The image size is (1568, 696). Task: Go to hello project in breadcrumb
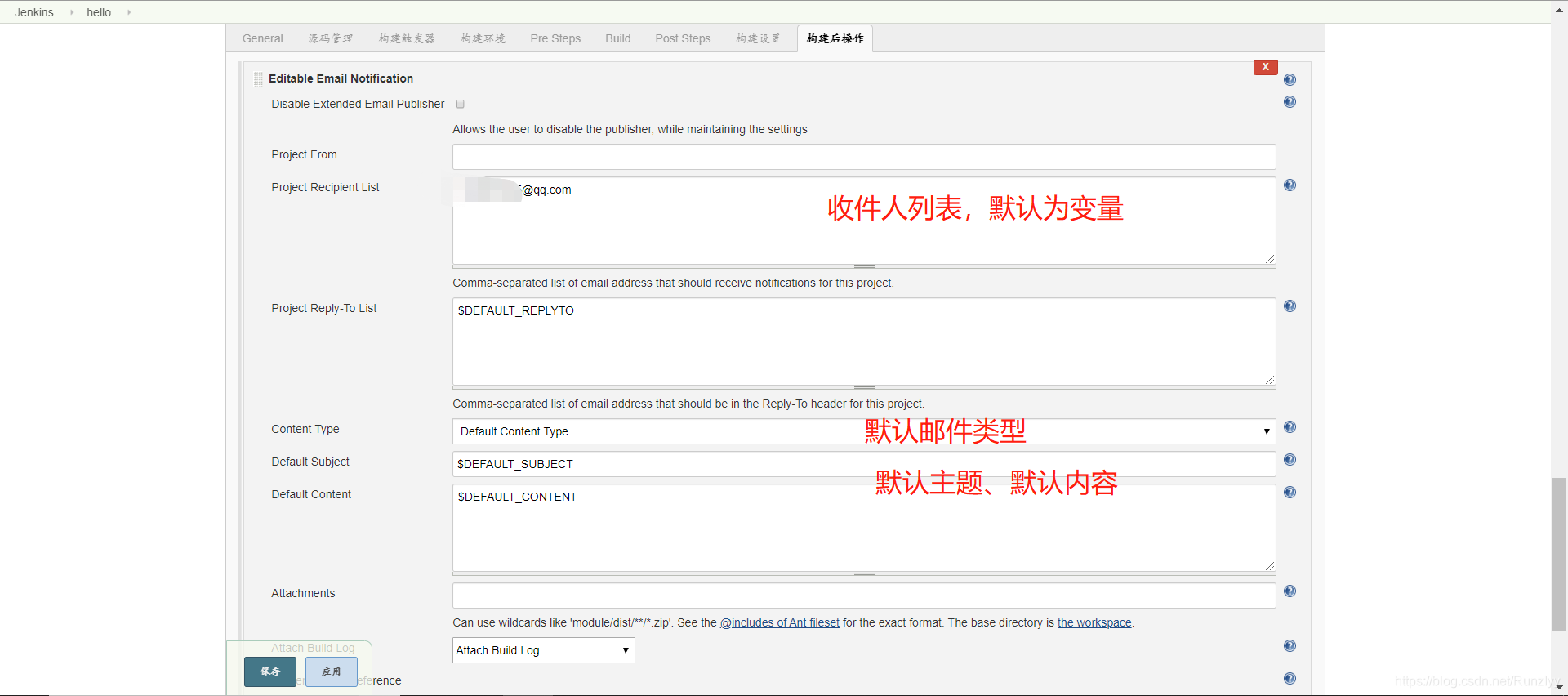coord(99,12)
